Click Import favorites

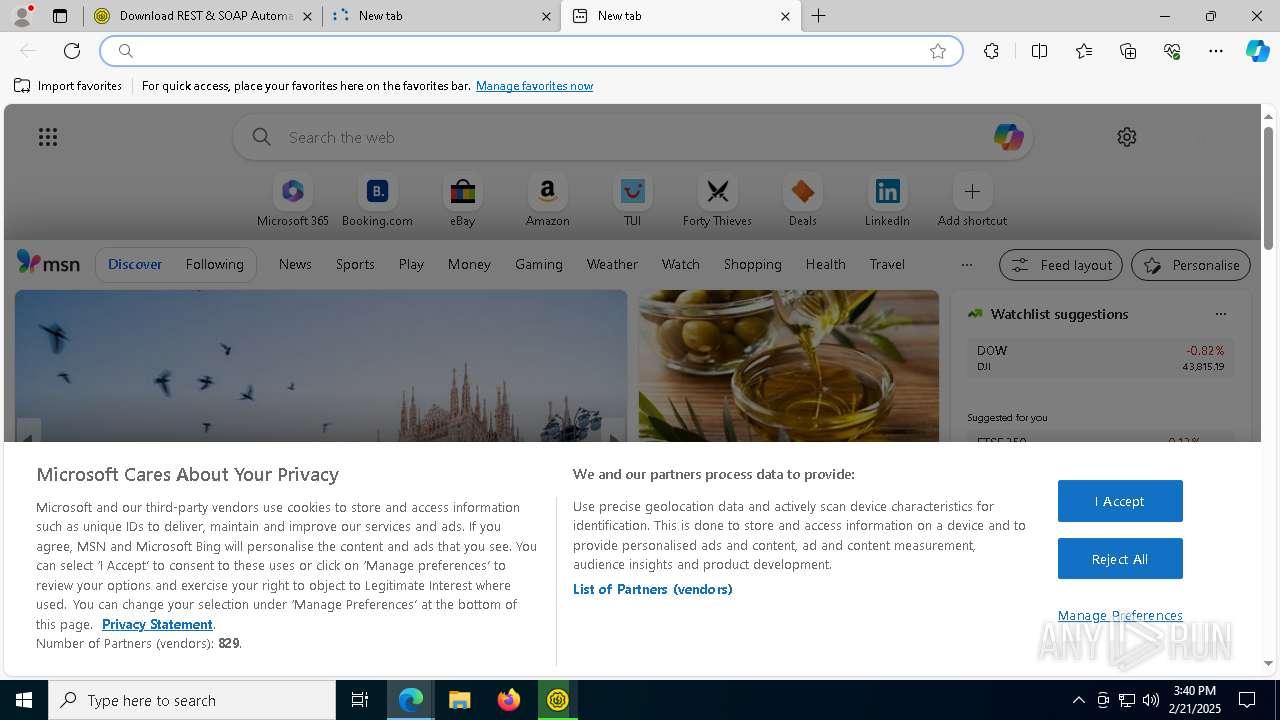coord(68,86)
